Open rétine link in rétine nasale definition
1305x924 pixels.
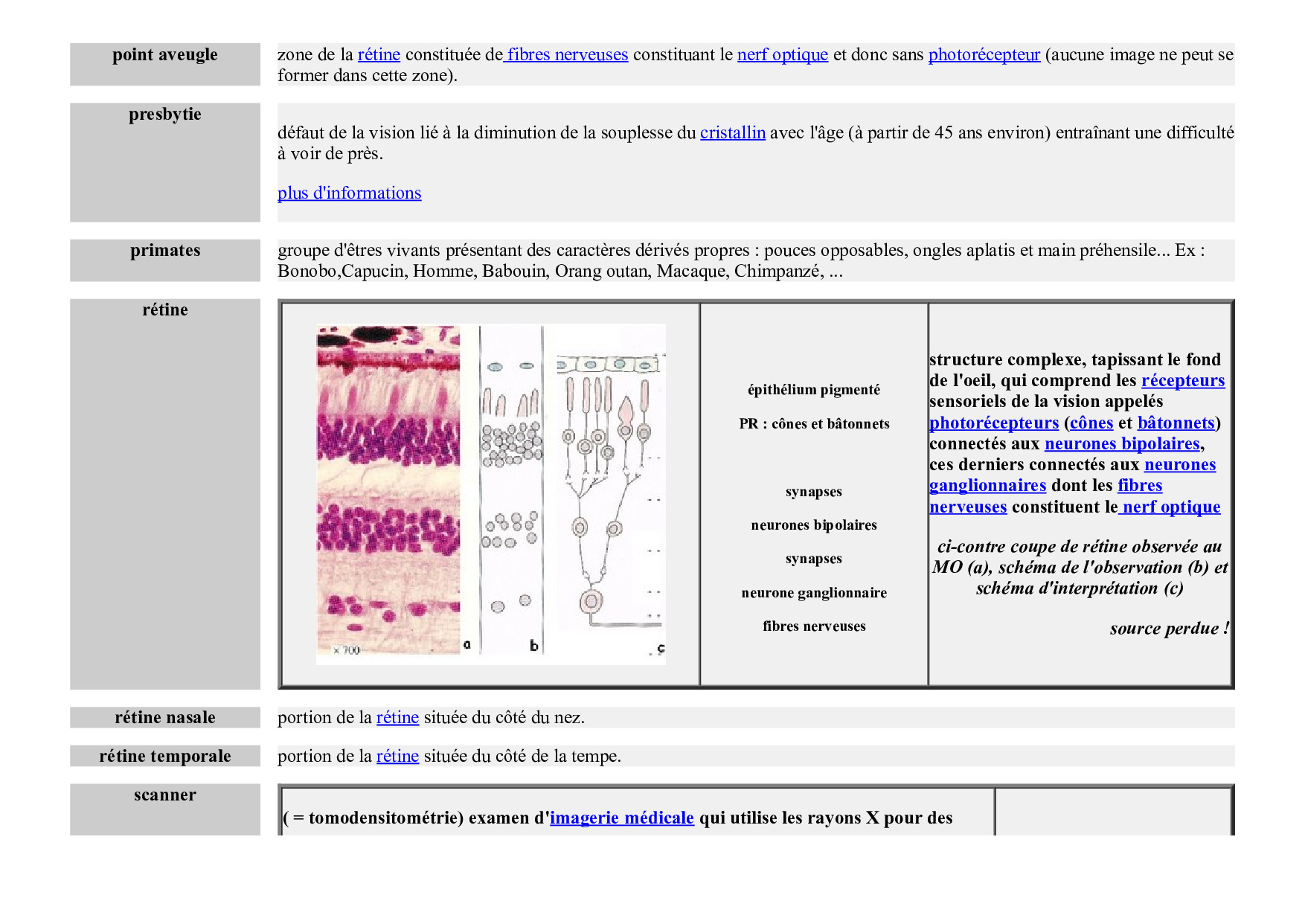397,718
